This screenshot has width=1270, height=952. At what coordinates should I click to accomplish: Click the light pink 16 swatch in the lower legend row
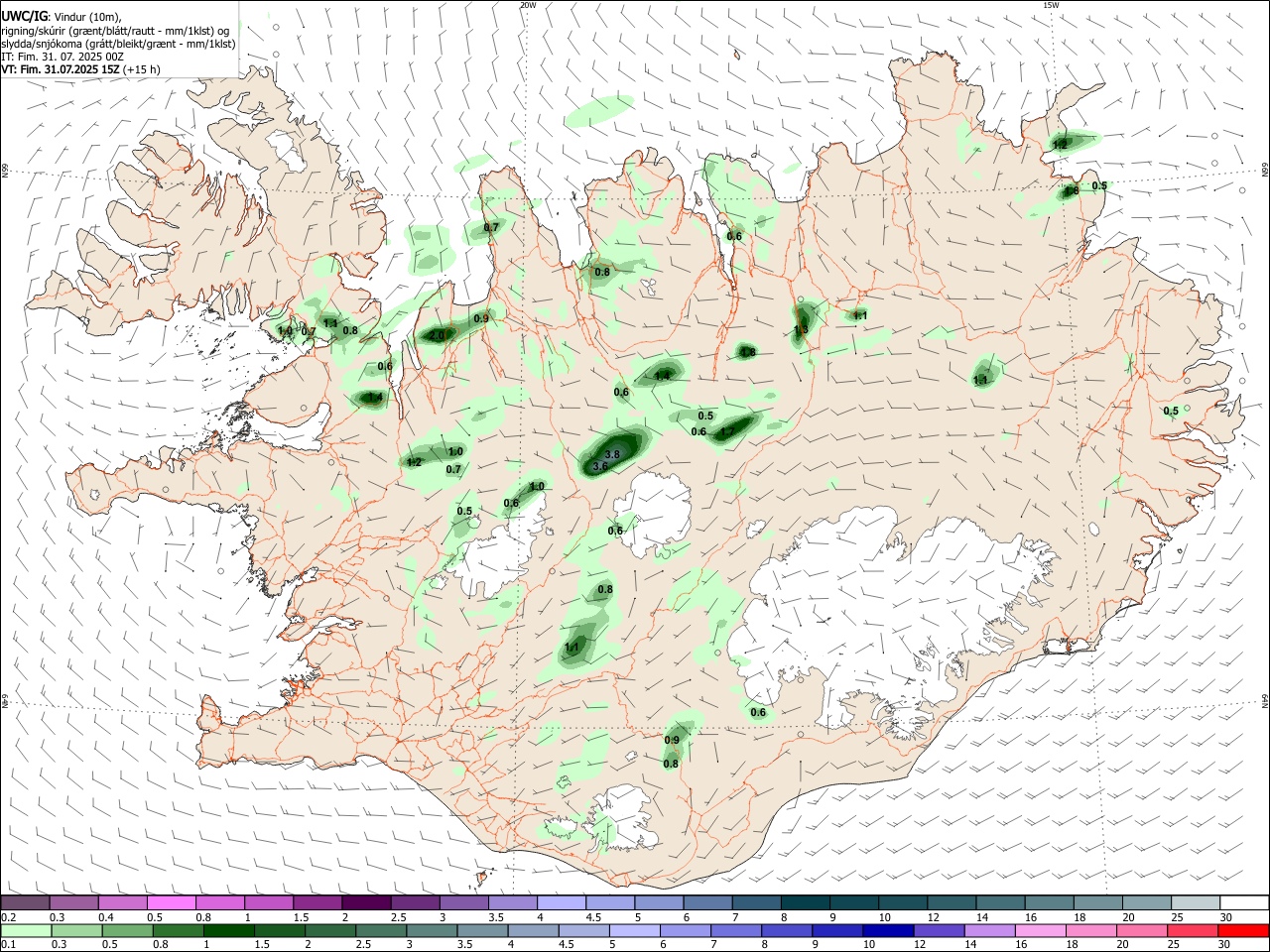1038,931
